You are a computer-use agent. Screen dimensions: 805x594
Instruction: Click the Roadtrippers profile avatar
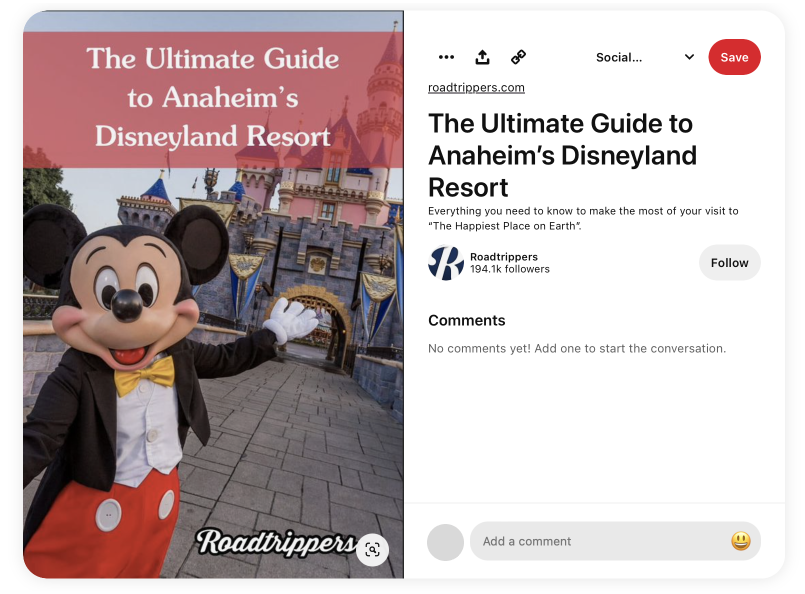(446, 263)
